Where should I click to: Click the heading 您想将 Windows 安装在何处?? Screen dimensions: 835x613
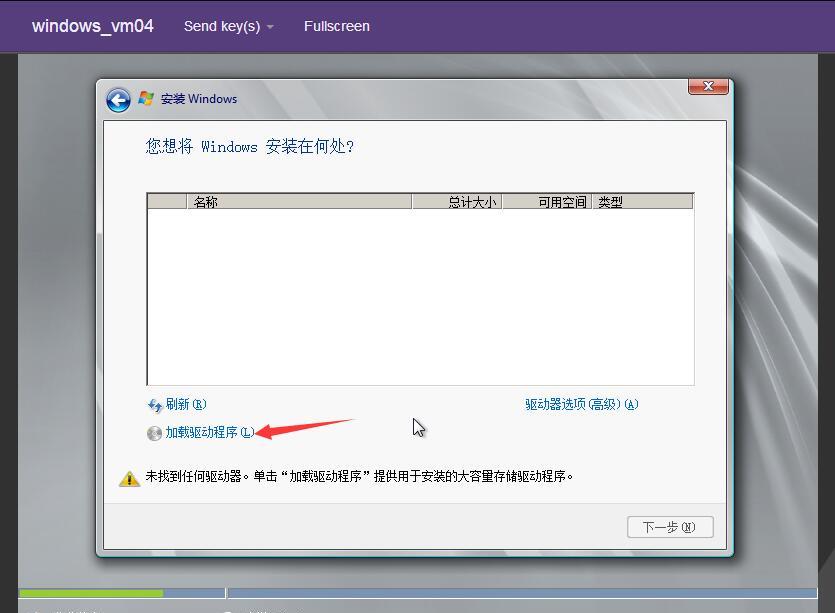pyautogui.click(x=250, y=146)
